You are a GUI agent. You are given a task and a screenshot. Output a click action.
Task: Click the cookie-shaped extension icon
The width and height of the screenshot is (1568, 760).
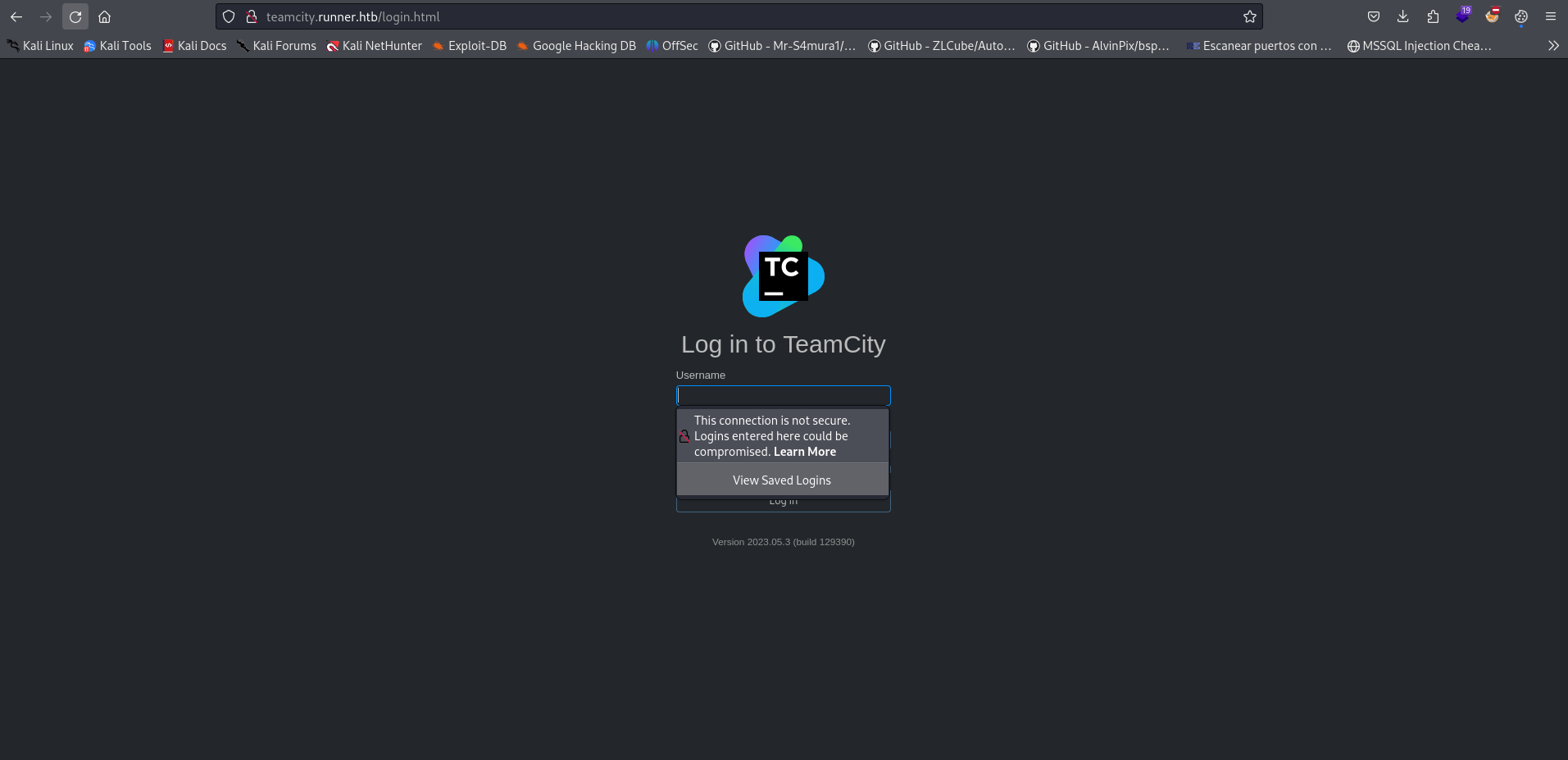(1521, 16)
